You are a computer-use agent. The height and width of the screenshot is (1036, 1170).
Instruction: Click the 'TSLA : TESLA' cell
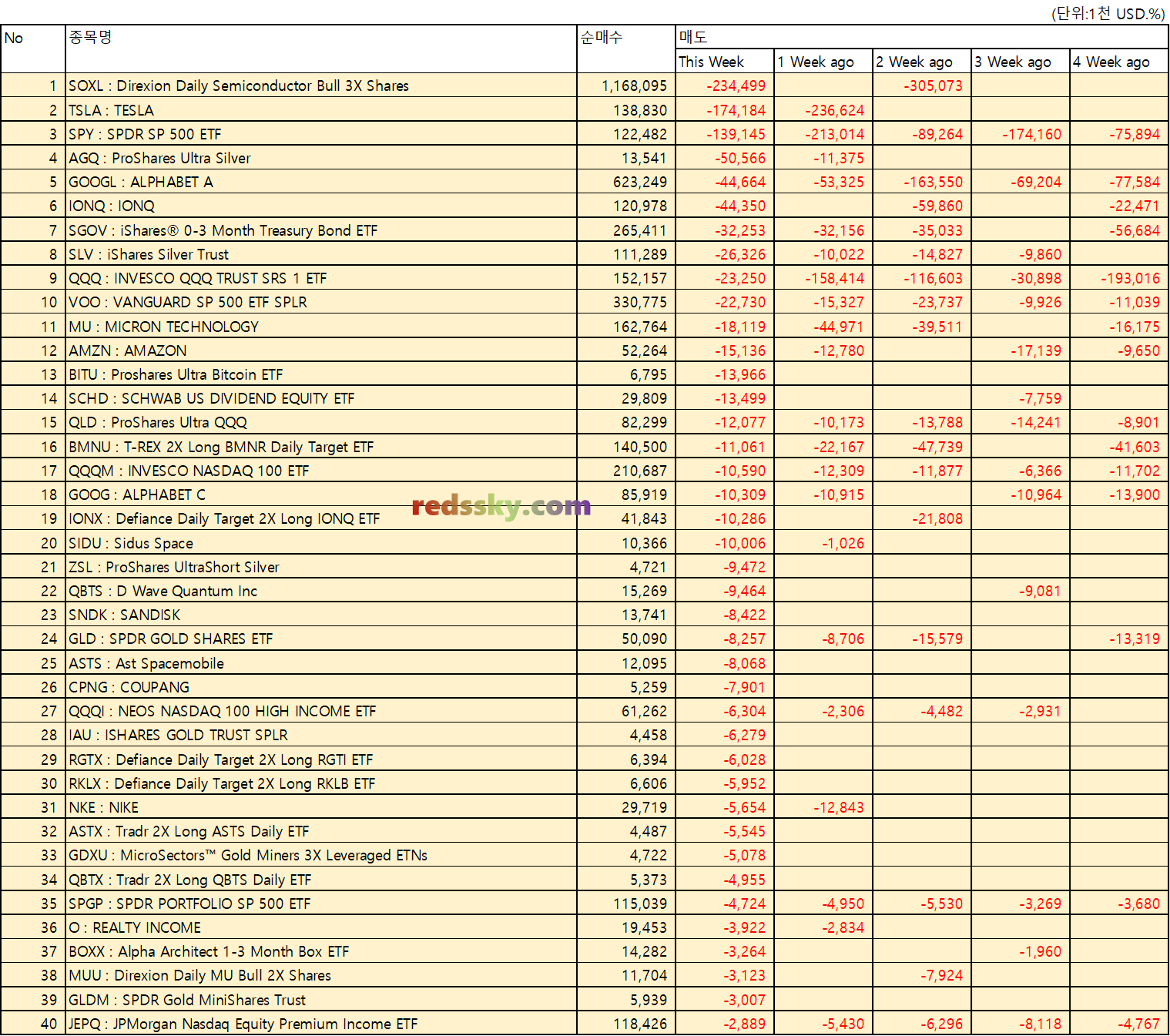point(321,110)
